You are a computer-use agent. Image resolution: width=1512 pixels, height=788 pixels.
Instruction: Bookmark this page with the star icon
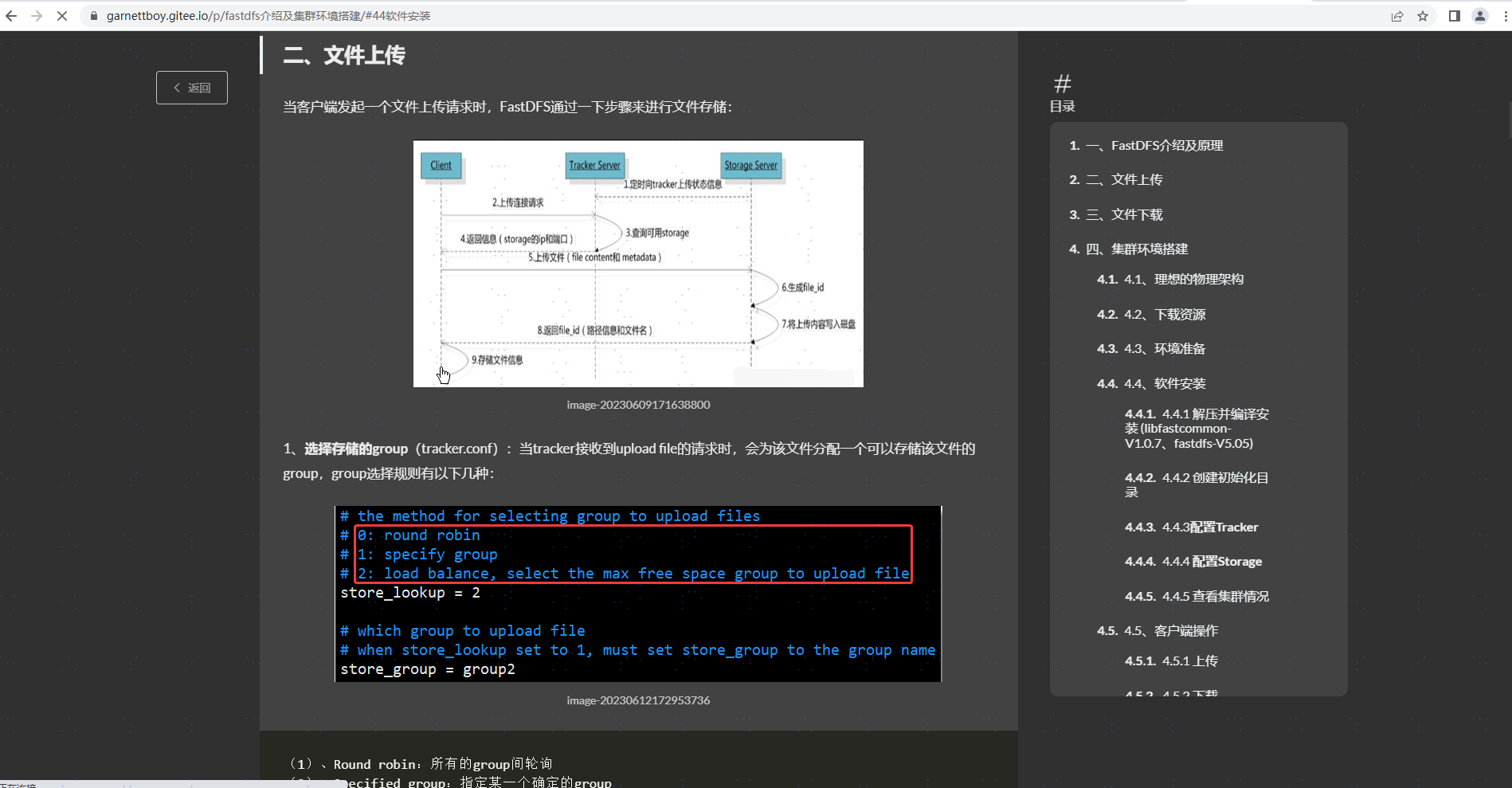[1423, 16]
